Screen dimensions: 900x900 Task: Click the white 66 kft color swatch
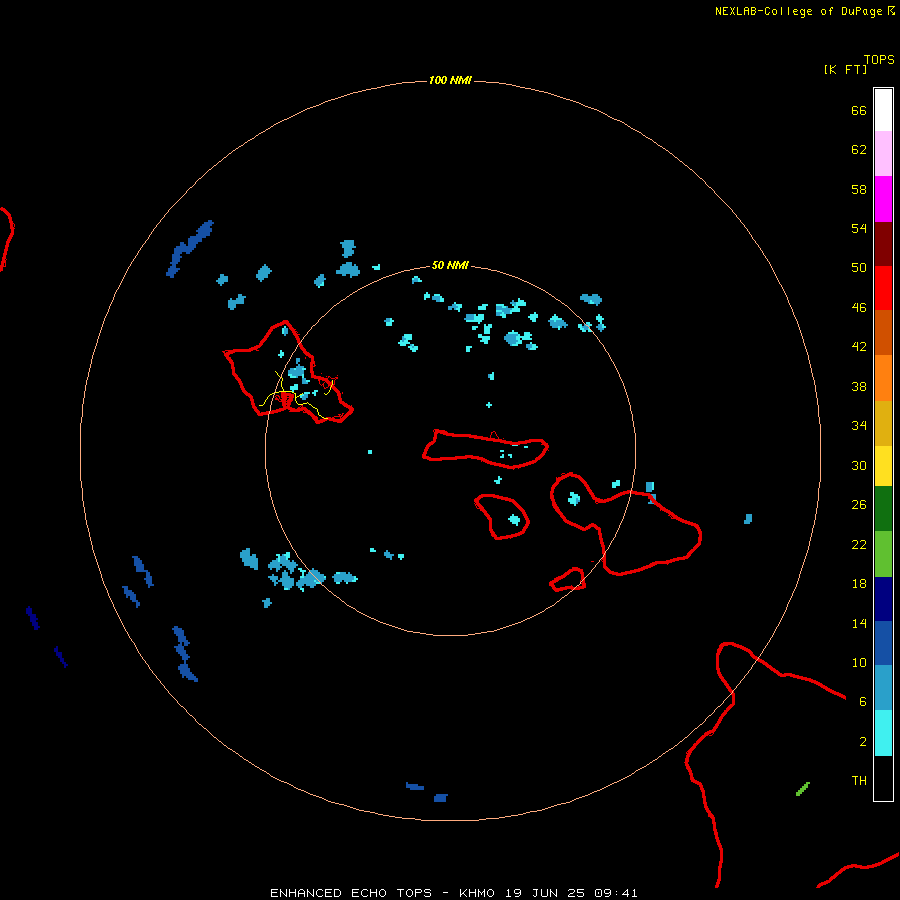tap(883, 110)
